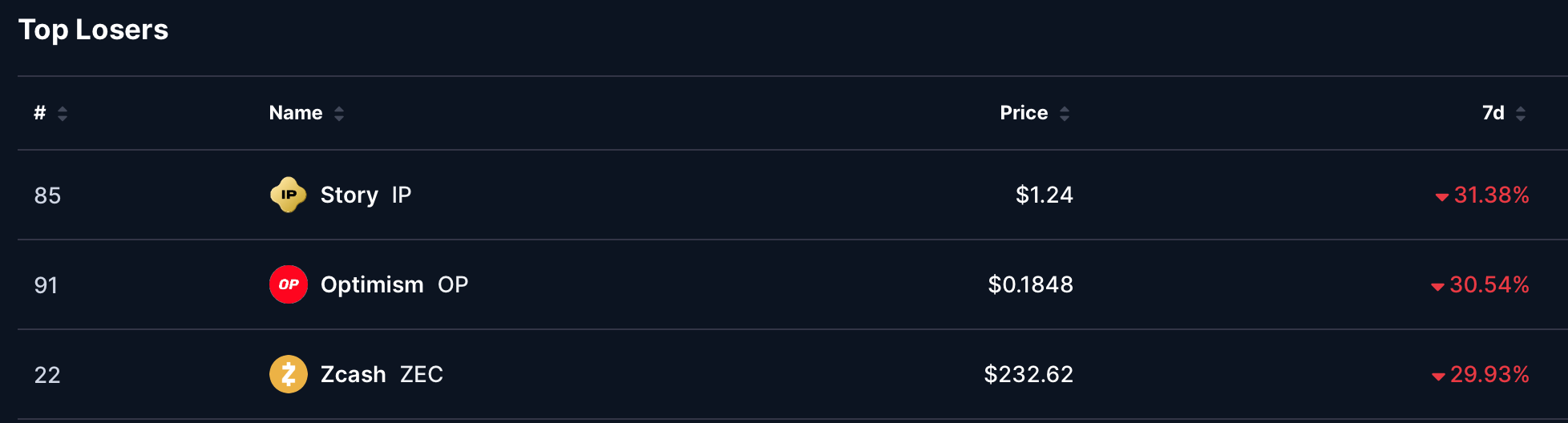Open the Story coin link
The height and width of the screenshot is (423, 1568).
click(349, 195)
